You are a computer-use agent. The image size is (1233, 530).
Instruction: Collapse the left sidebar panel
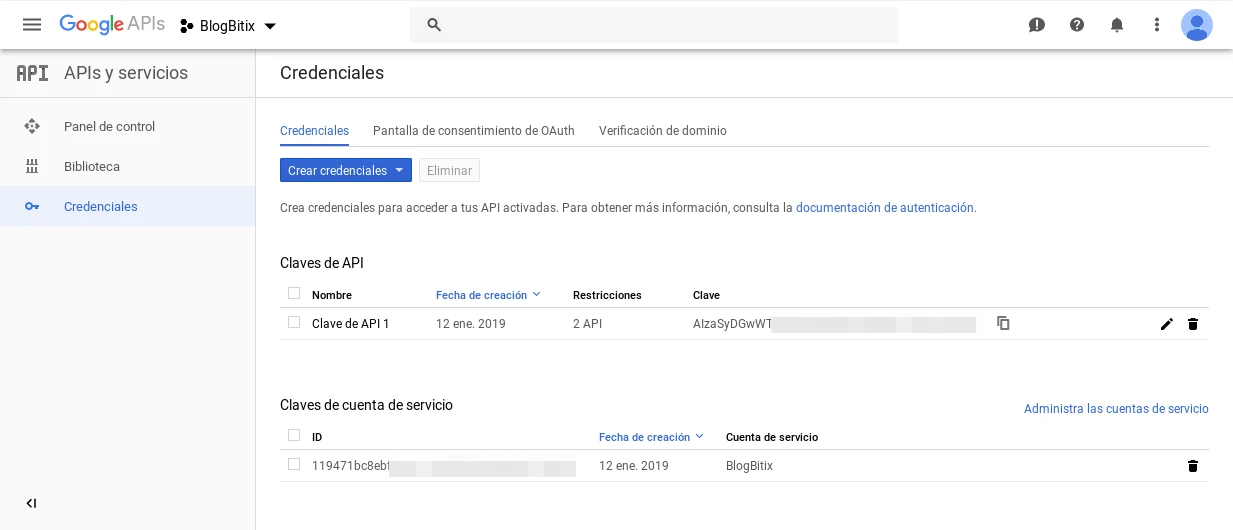click(x=31, y=503)
